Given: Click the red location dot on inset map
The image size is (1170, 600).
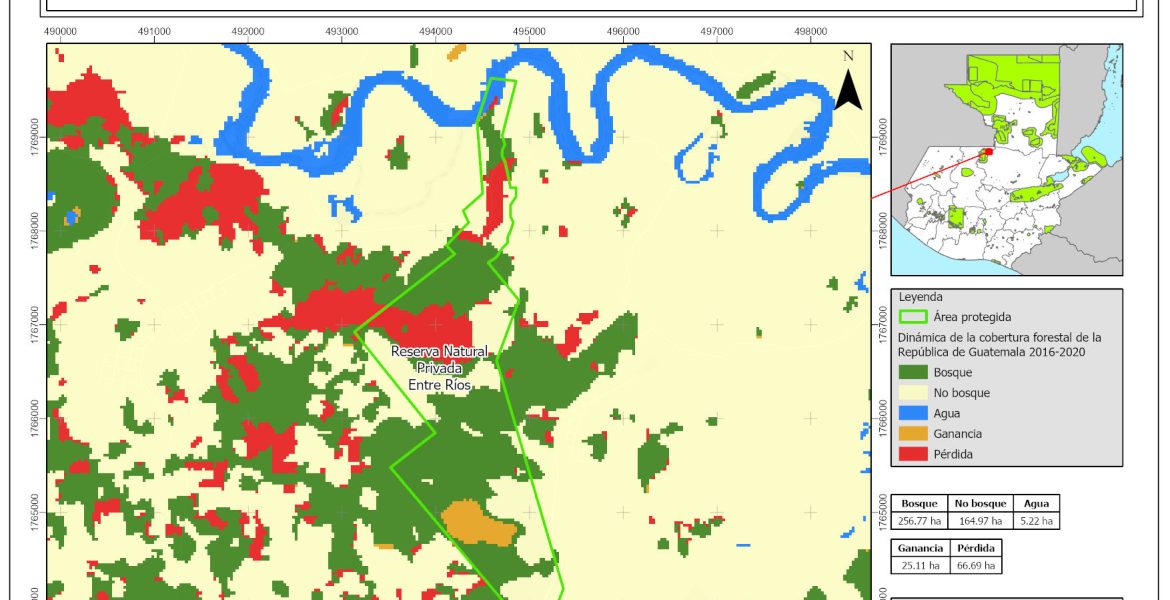Looking at the screenshot, I should 988,152.
